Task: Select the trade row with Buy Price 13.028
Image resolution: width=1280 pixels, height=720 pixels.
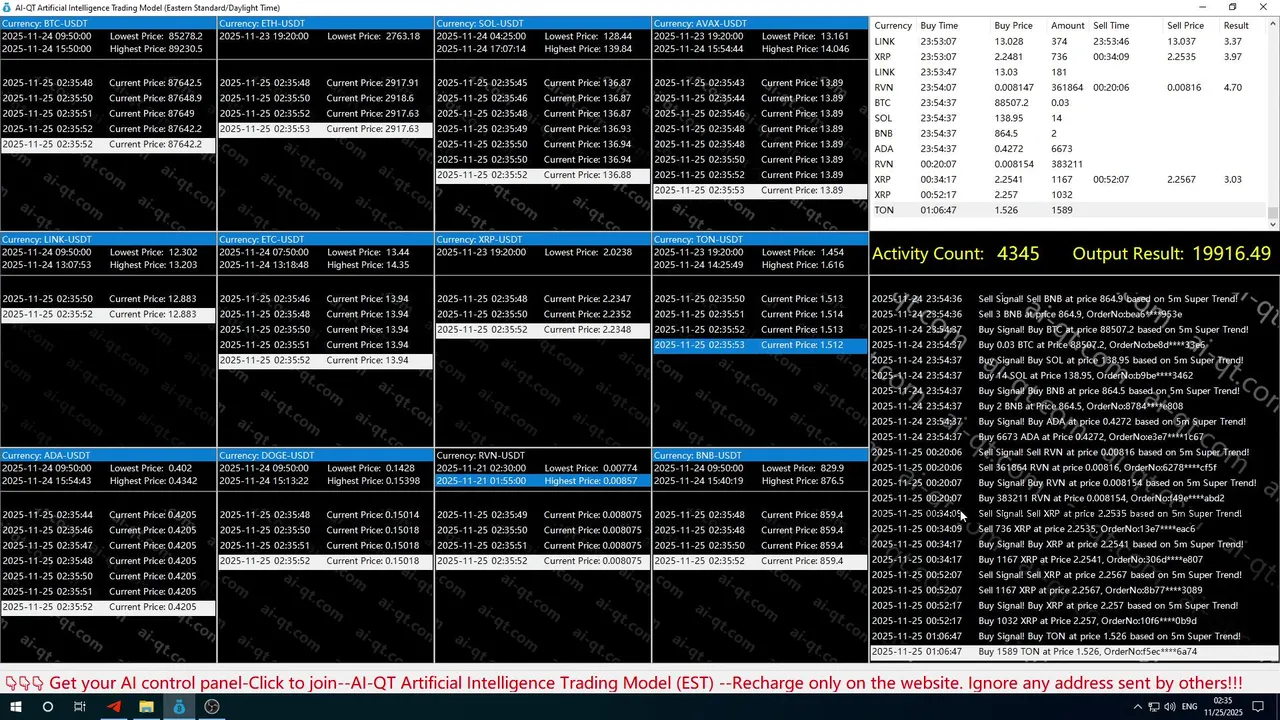Action: tap(1069, 42)
